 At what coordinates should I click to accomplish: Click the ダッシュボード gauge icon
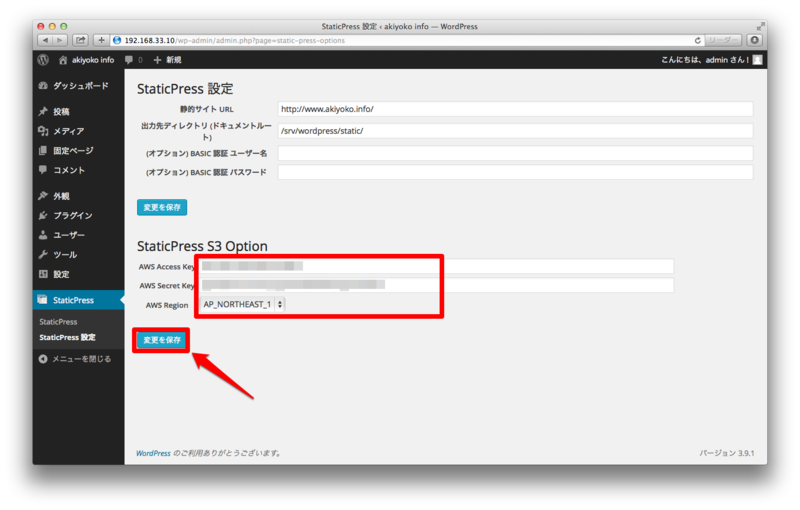click(x=43, y=86)
